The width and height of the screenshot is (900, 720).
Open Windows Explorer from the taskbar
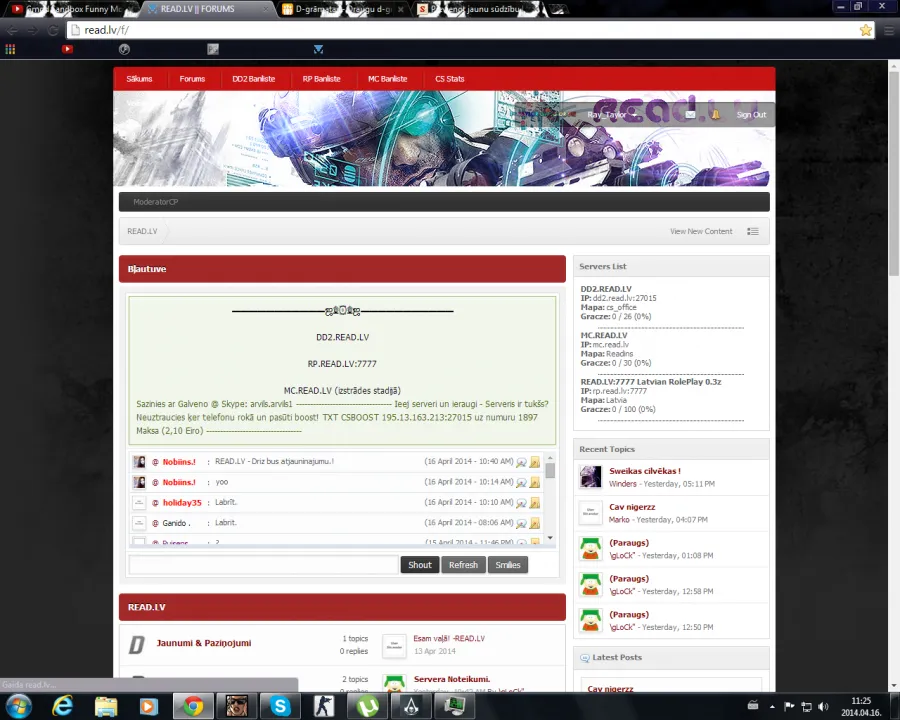[106, 706]
